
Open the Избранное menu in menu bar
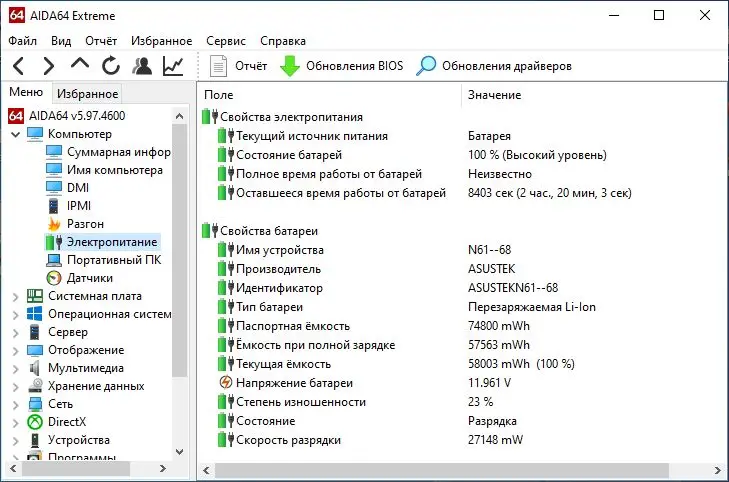point(161,41)
